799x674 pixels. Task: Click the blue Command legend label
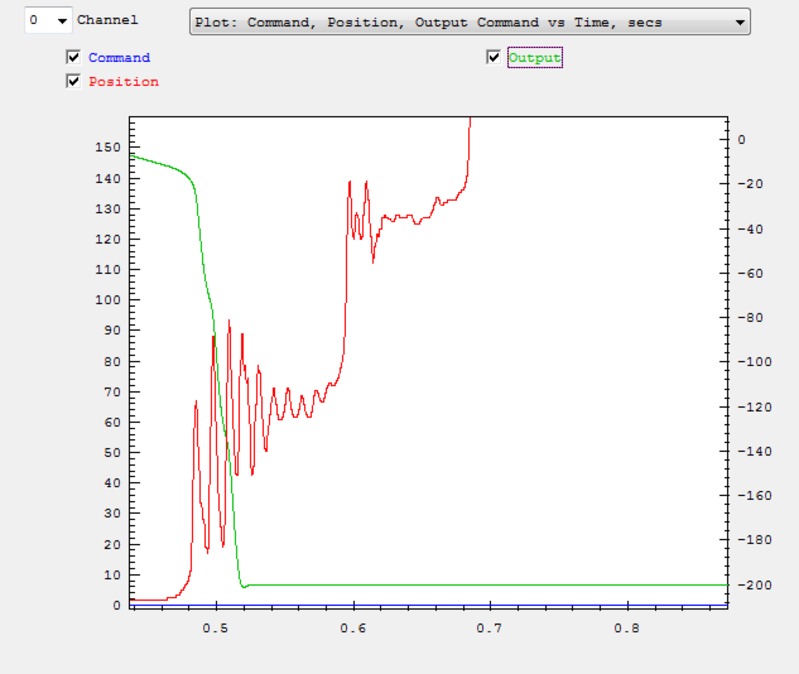click(119, 58)
